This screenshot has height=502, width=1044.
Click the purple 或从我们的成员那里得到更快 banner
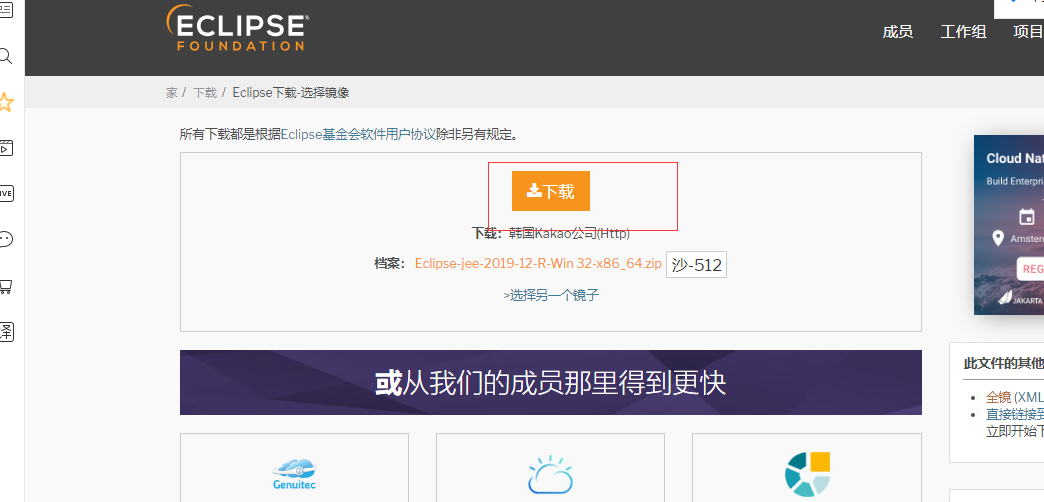pos(551,383)
